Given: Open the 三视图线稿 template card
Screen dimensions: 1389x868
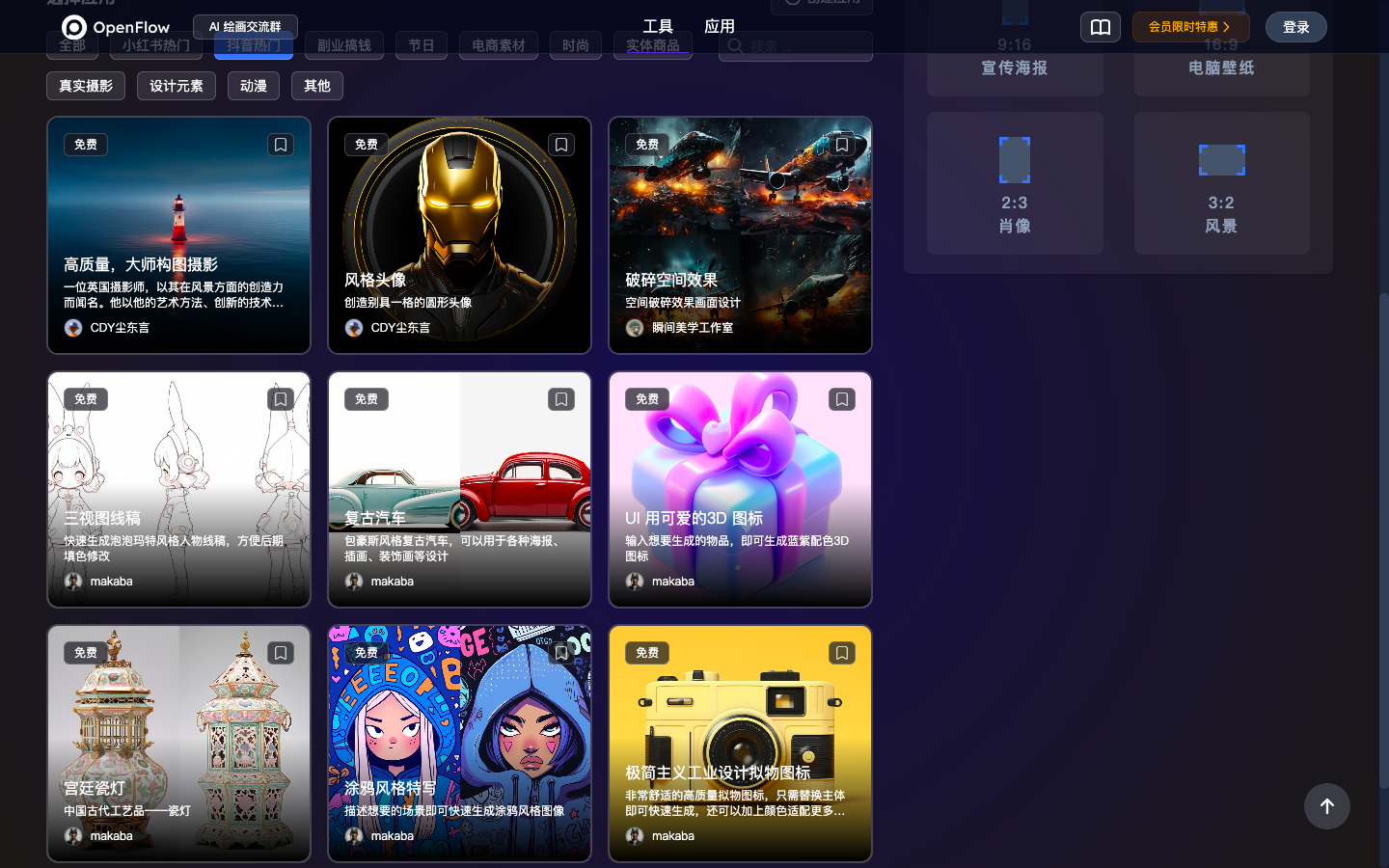Looking at the screenshot, I should (178, 490).
